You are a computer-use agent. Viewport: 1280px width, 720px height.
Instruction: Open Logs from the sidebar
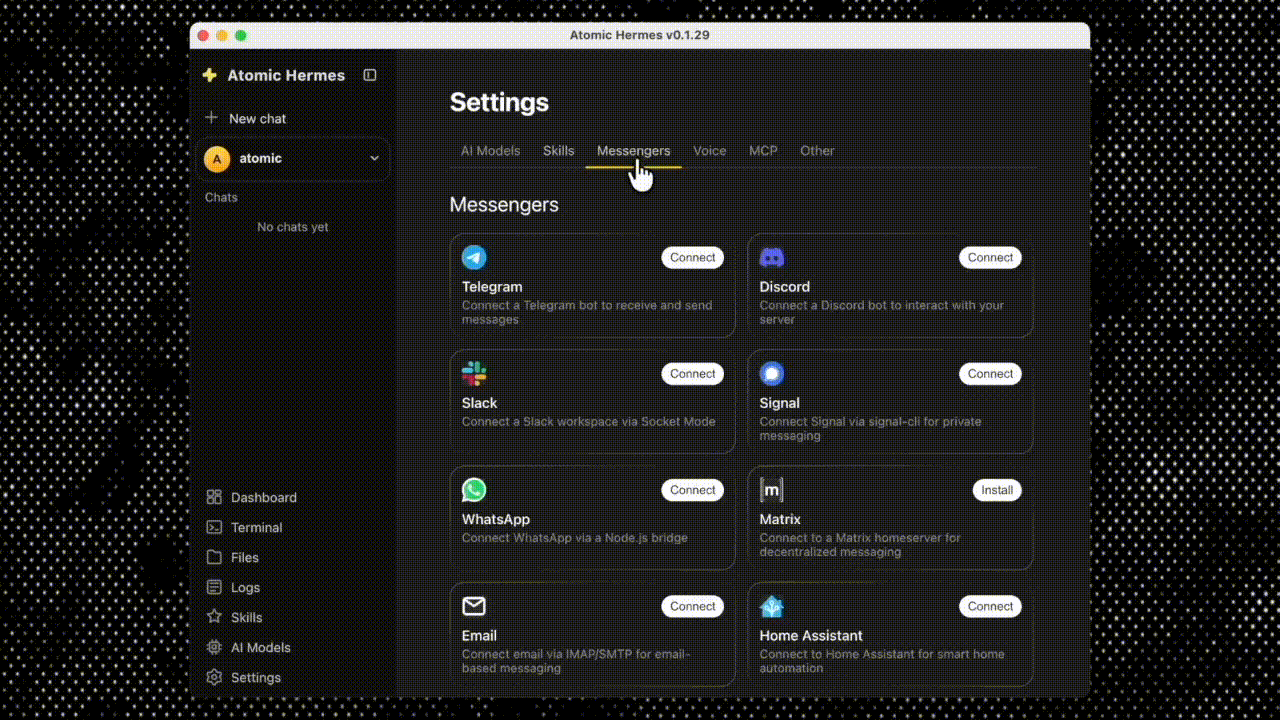(x=245, y=587)
